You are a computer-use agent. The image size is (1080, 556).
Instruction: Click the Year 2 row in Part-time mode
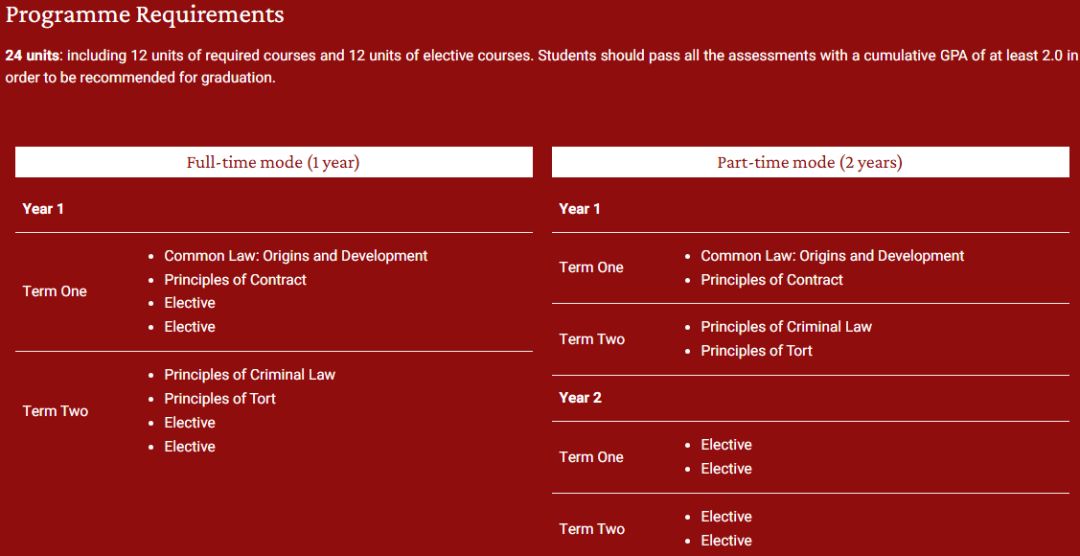pyautogui.click(x=580, y=398)
